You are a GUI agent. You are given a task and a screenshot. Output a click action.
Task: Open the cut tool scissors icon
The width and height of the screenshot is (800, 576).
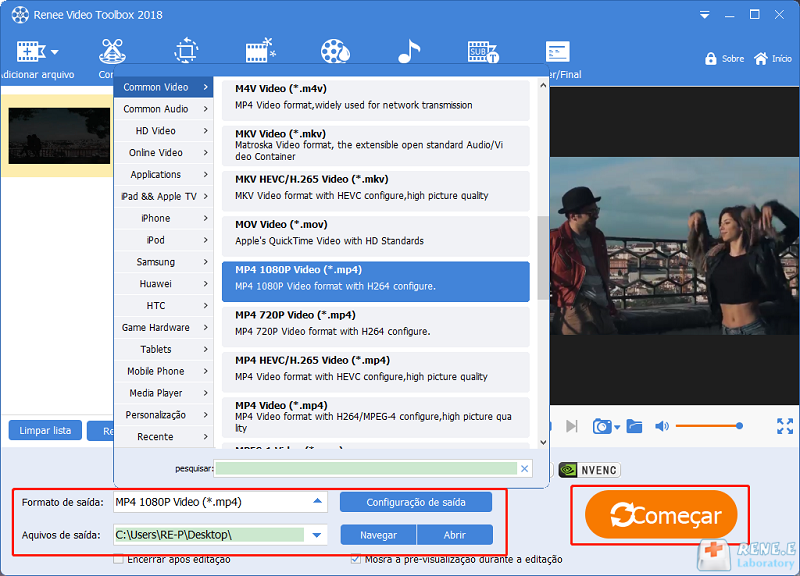[112, 51]
